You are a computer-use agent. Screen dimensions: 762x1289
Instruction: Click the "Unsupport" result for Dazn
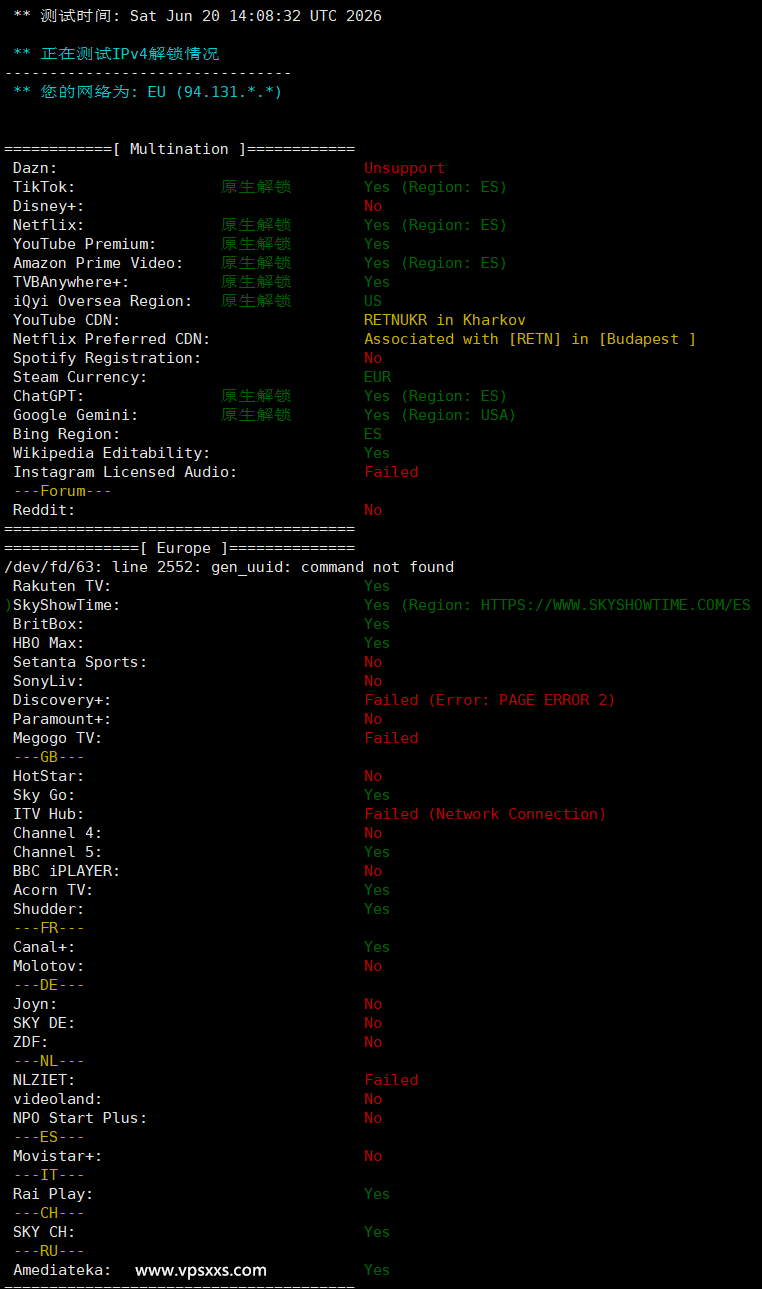coord(404,168)
